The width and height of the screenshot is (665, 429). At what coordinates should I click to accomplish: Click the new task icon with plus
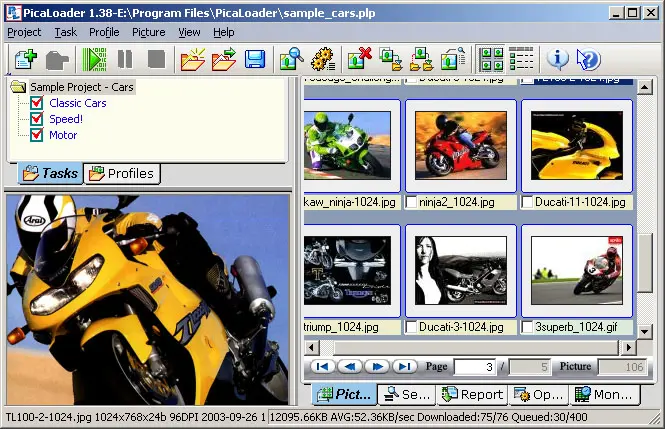tap(25, 59)
